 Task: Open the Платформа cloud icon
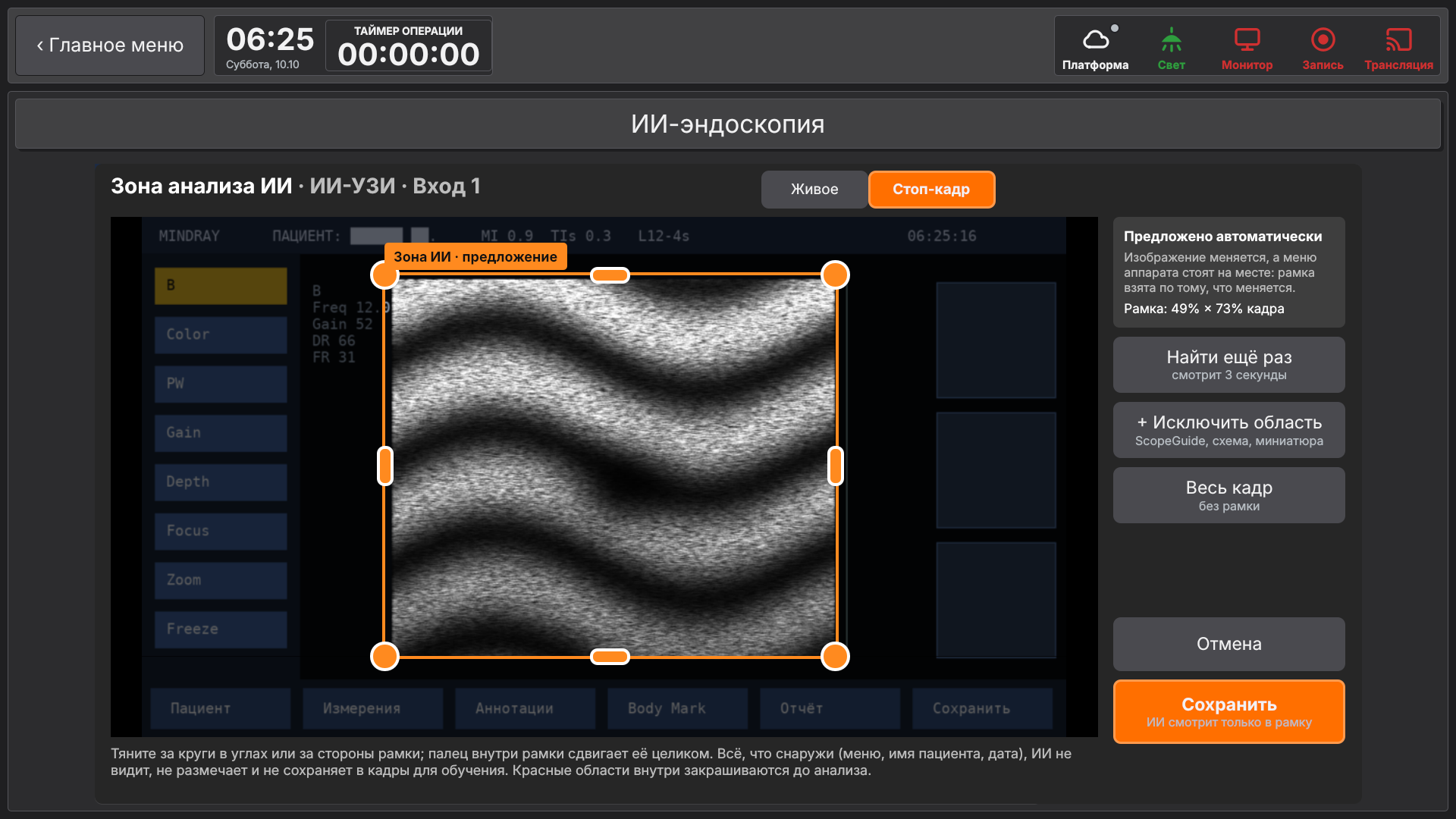[x=1095, y=48]
